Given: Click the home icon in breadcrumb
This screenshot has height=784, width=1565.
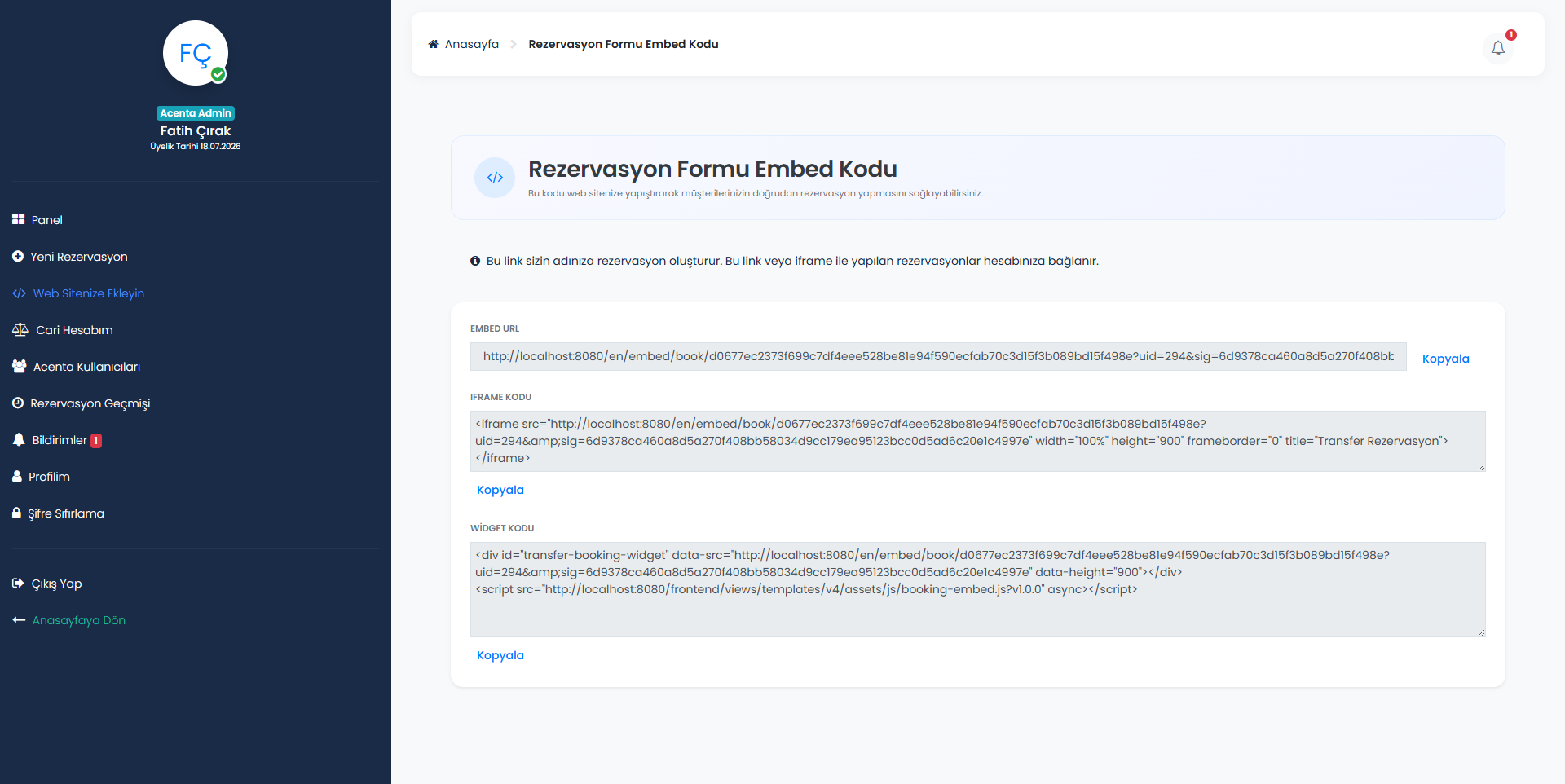Looking at the screenshot, I should [x=433, y=44].
